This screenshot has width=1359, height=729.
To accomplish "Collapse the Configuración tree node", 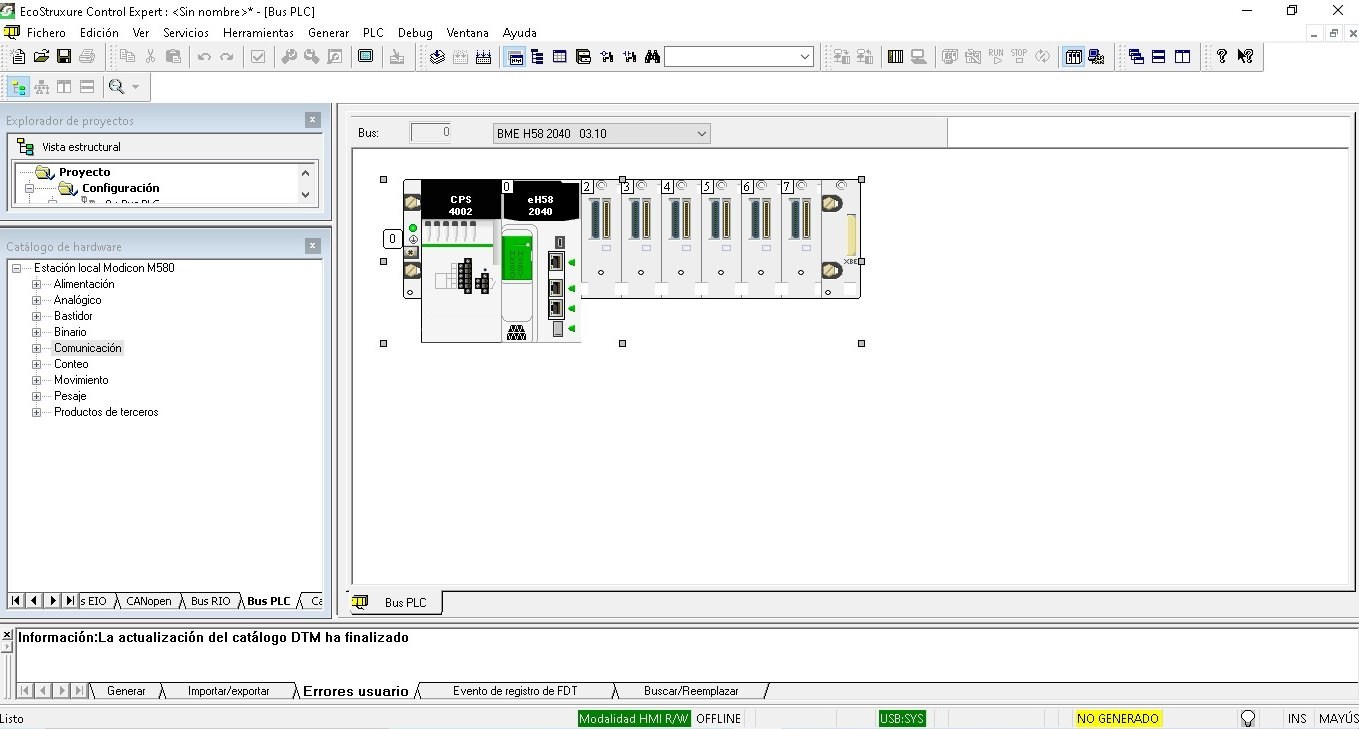I will click(29, 188).
